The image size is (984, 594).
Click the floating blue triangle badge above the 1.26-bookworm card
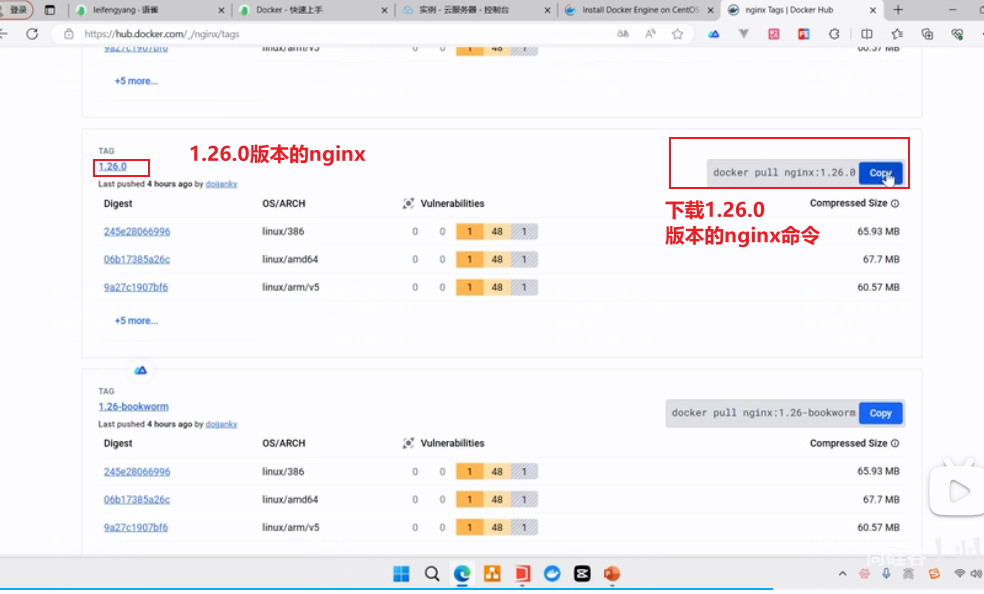click(x=141, y=370)
